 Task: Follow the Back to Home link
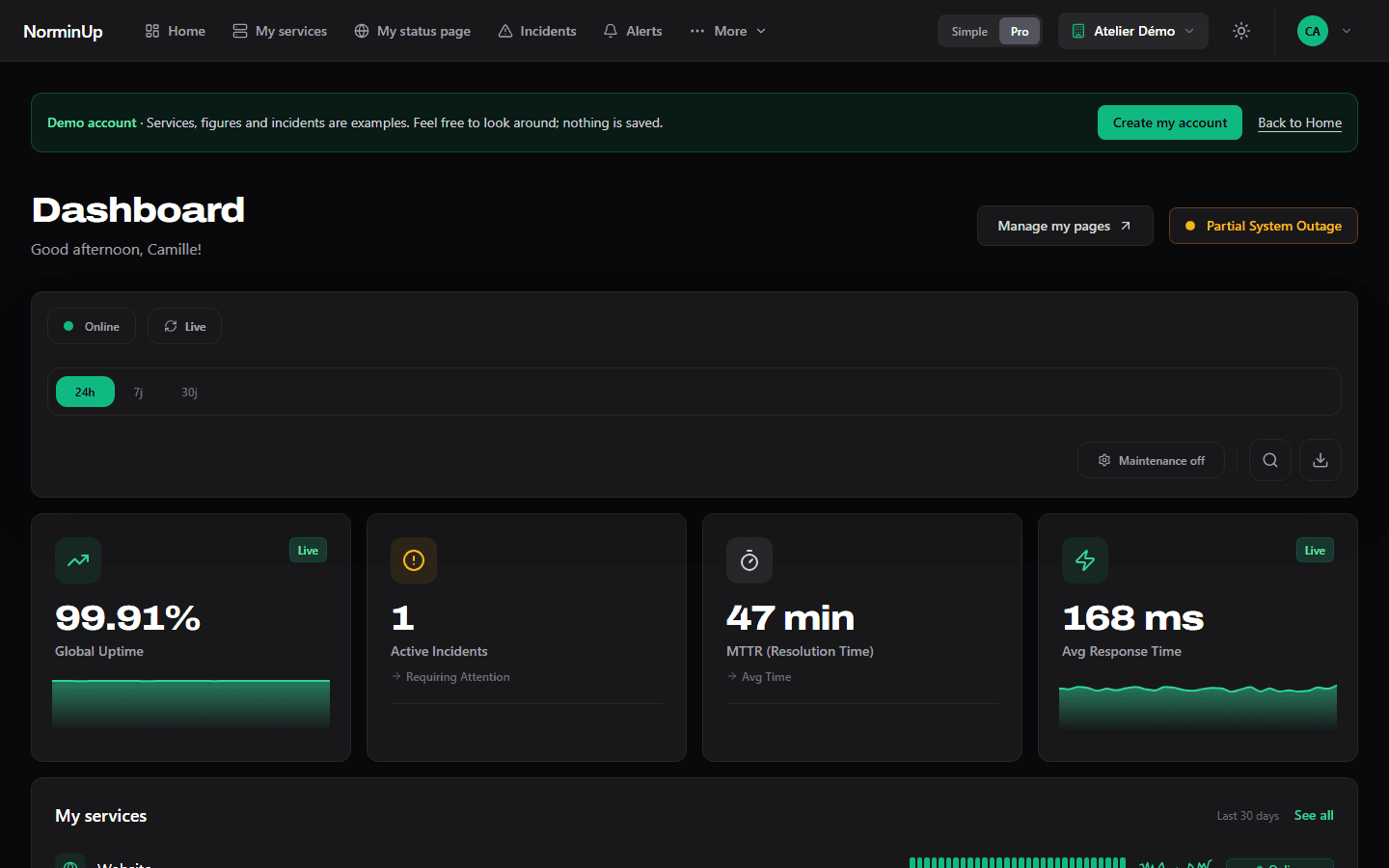click(x=1299, y=122)
